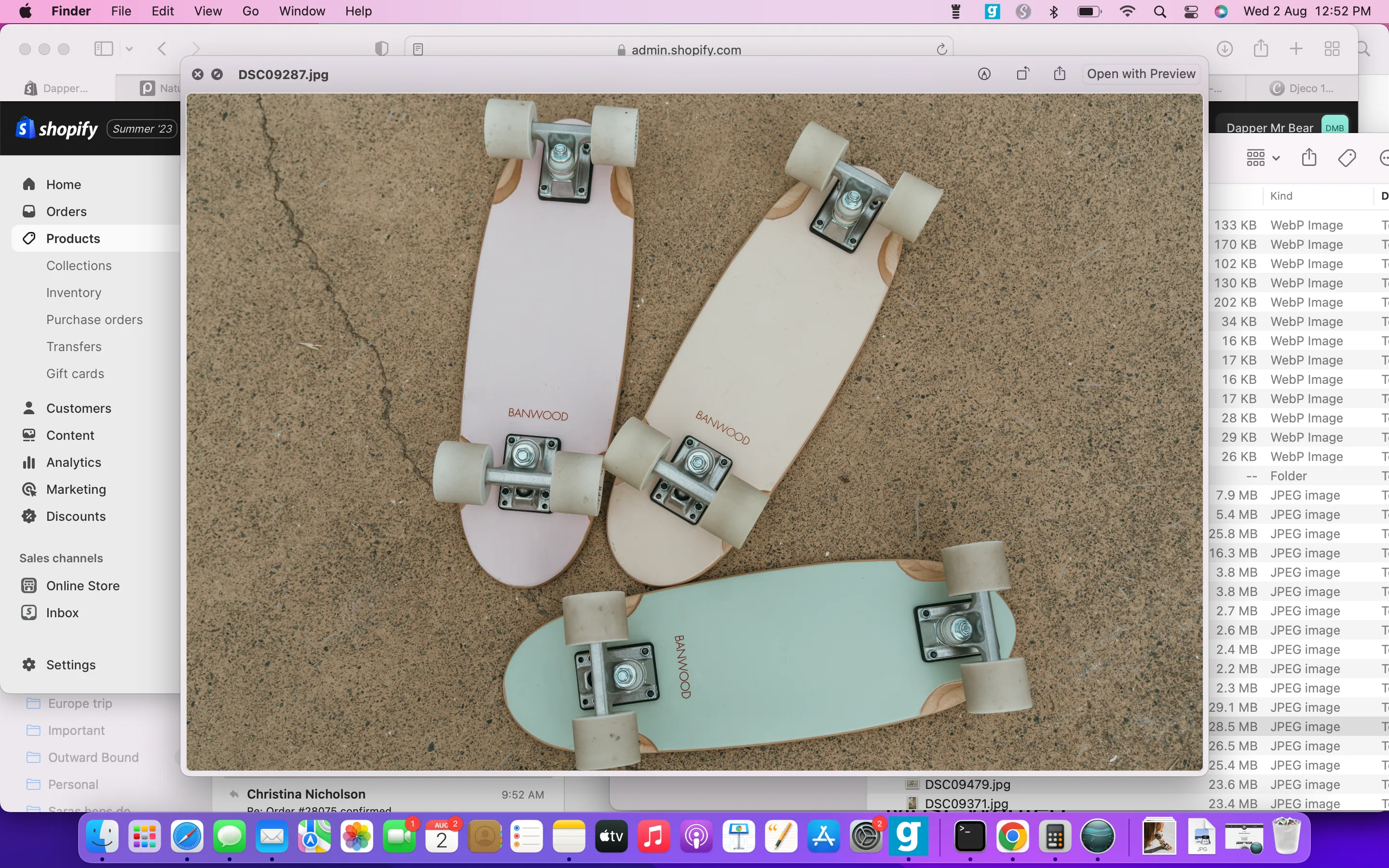Click Safari privacy shield icon

tap(381, 49)
